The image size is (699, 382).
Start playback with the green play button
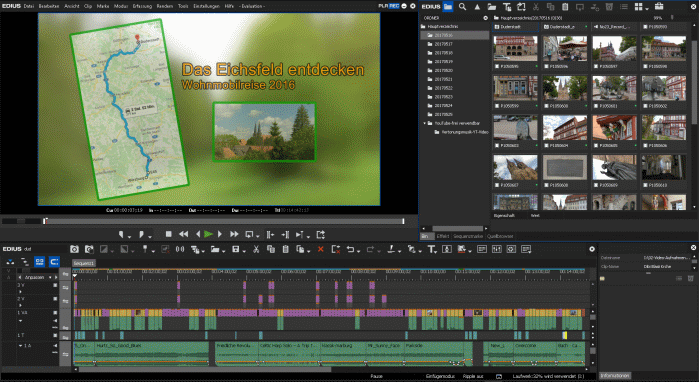pyautogui.click(x=208, y=234)
